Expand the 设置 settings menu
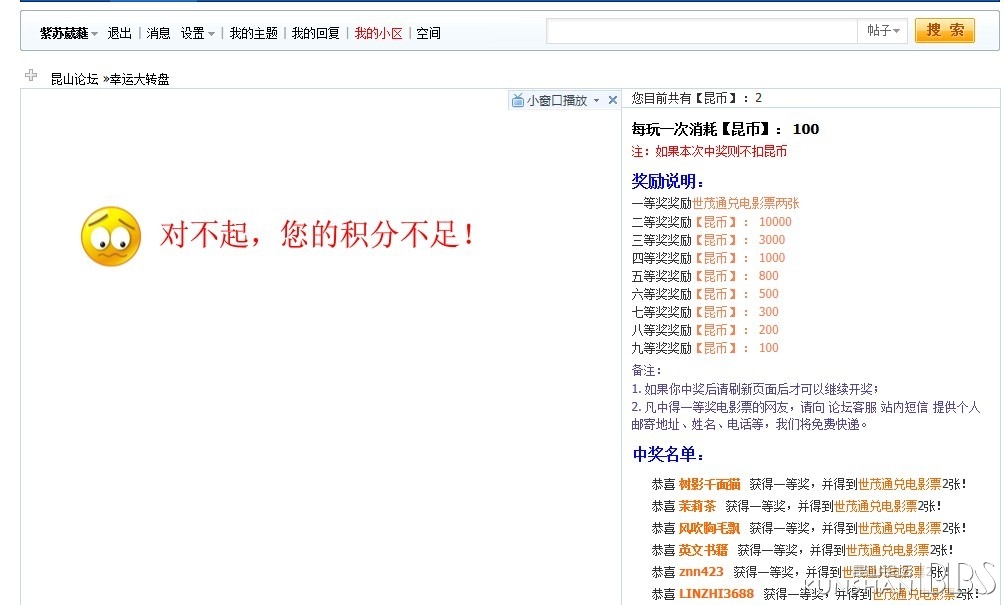The image size is (1004, 605). tap(197, 33)
